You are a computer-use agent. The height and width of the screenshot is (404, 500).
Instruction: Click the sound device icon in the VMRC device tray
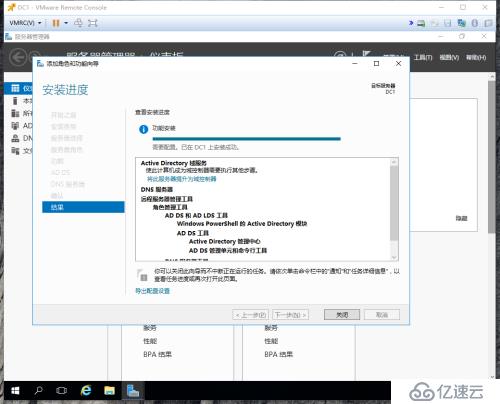pyautogui.click(x=475, y=23)
